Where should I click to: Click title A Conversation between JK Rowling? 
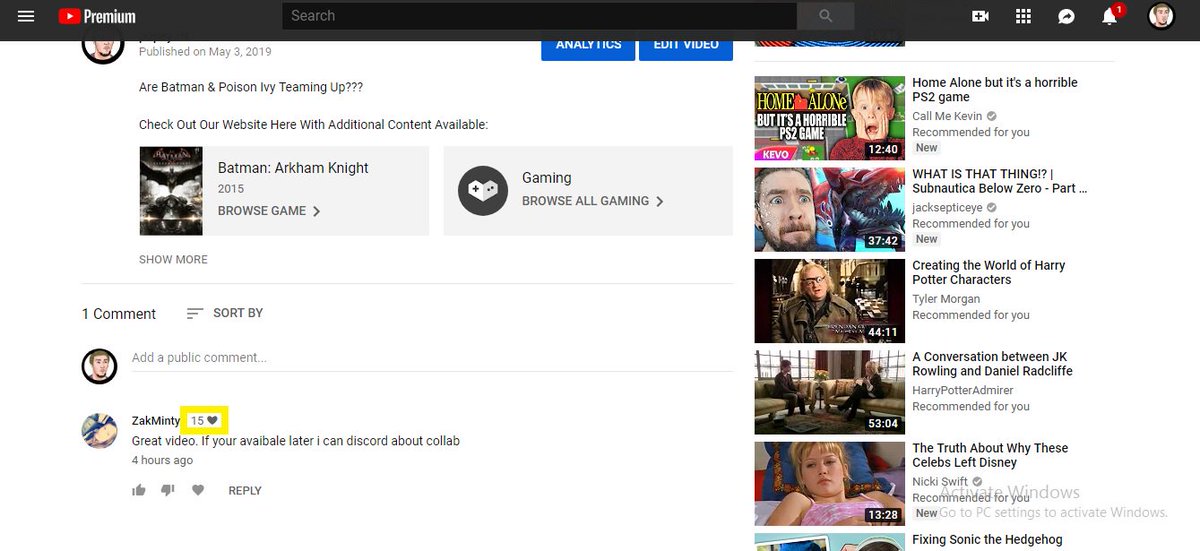(992, 364)
